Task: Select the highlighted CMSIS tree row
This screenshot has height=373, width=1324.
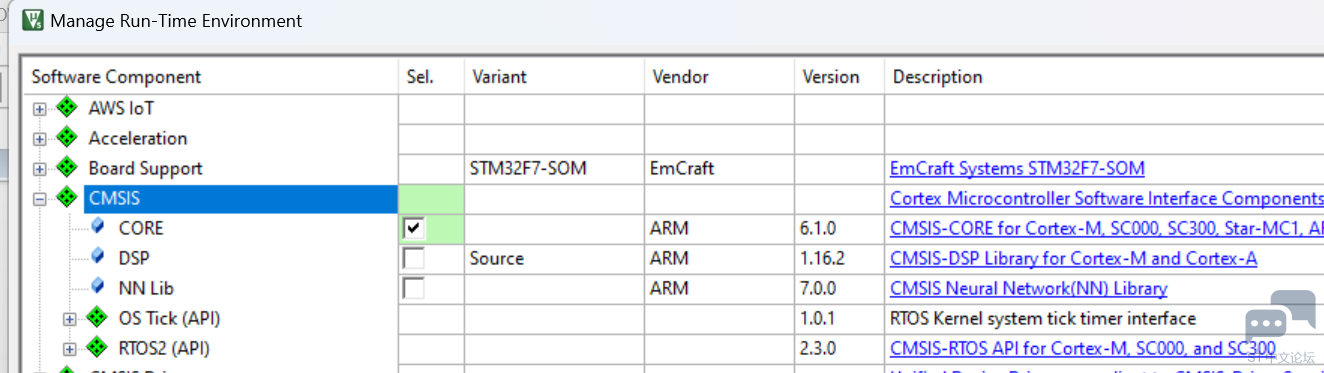Action: (x=241, y=199)
